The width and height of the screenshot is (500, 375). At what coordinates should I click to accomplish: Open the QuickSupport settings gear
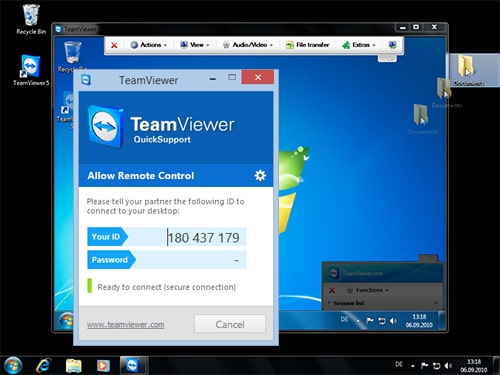pyautogui.click(x=260, y=175)
